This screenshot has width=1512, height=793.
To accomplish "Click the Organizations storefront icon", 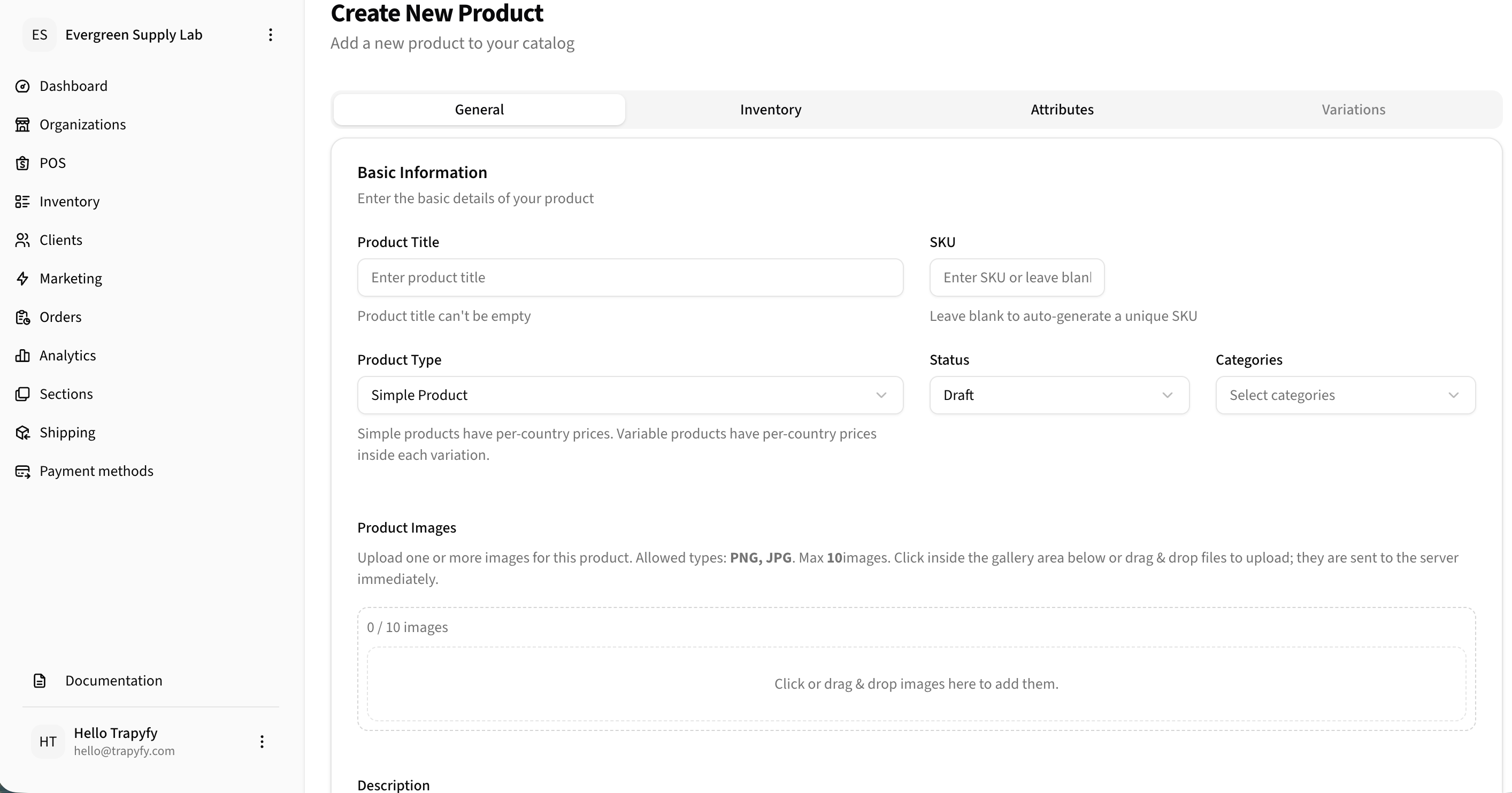I will pos(22,125).
